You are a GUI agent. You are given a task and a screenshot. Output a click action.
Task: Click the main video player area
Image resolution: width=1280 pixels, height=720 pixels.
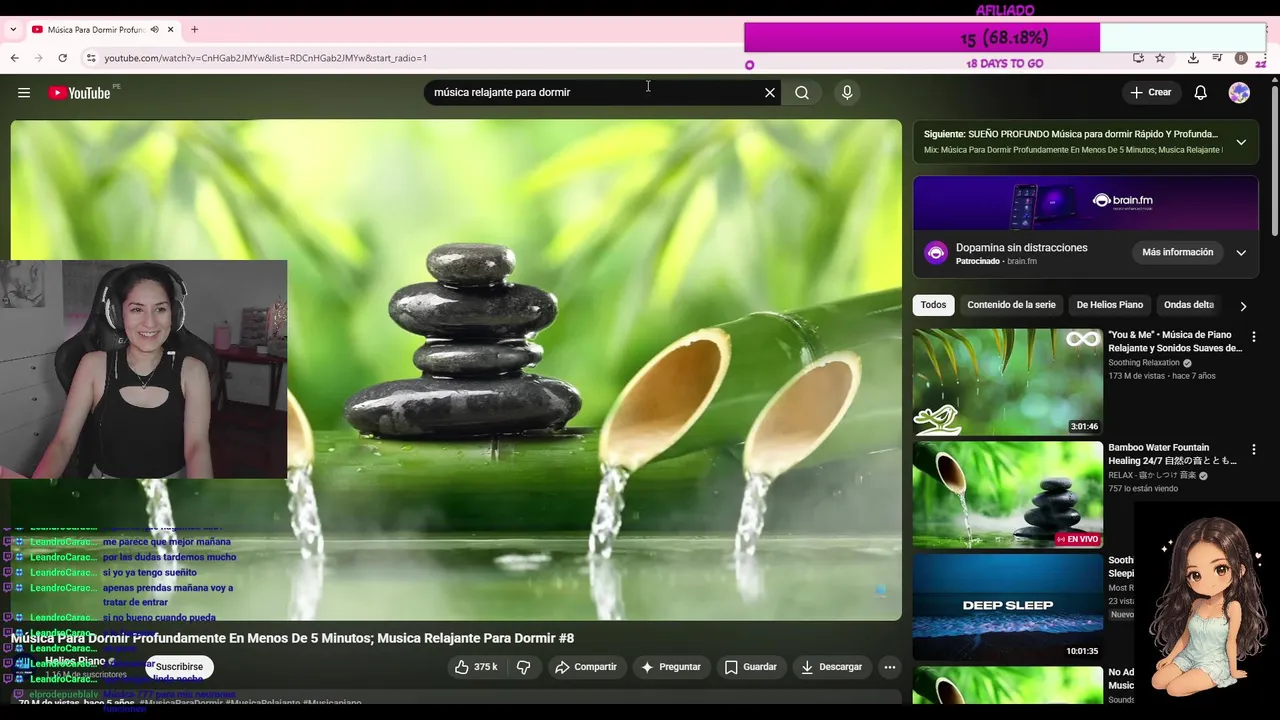point(456,370)
